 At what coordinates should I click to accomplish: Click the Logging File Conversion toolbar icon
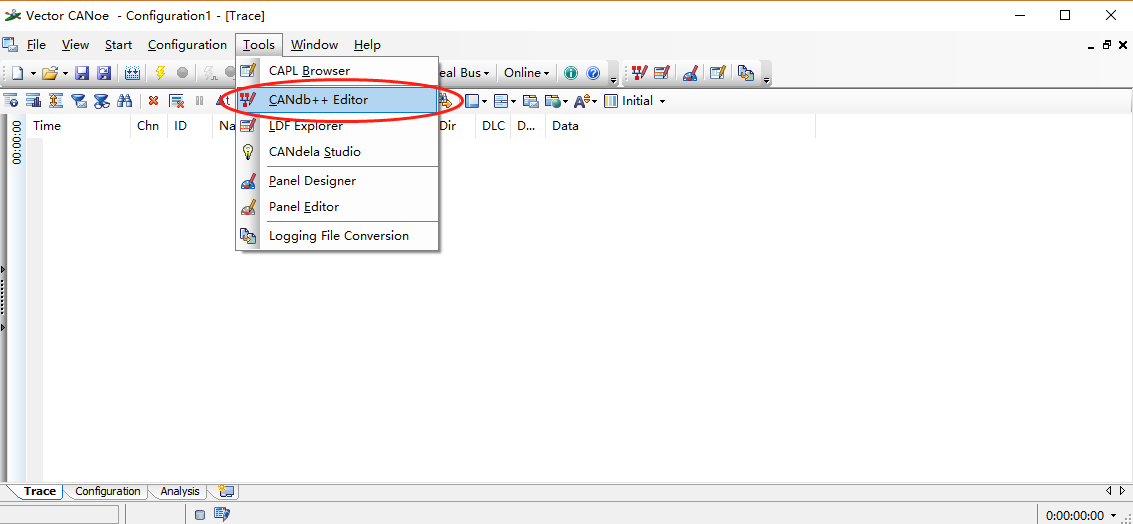746,73
